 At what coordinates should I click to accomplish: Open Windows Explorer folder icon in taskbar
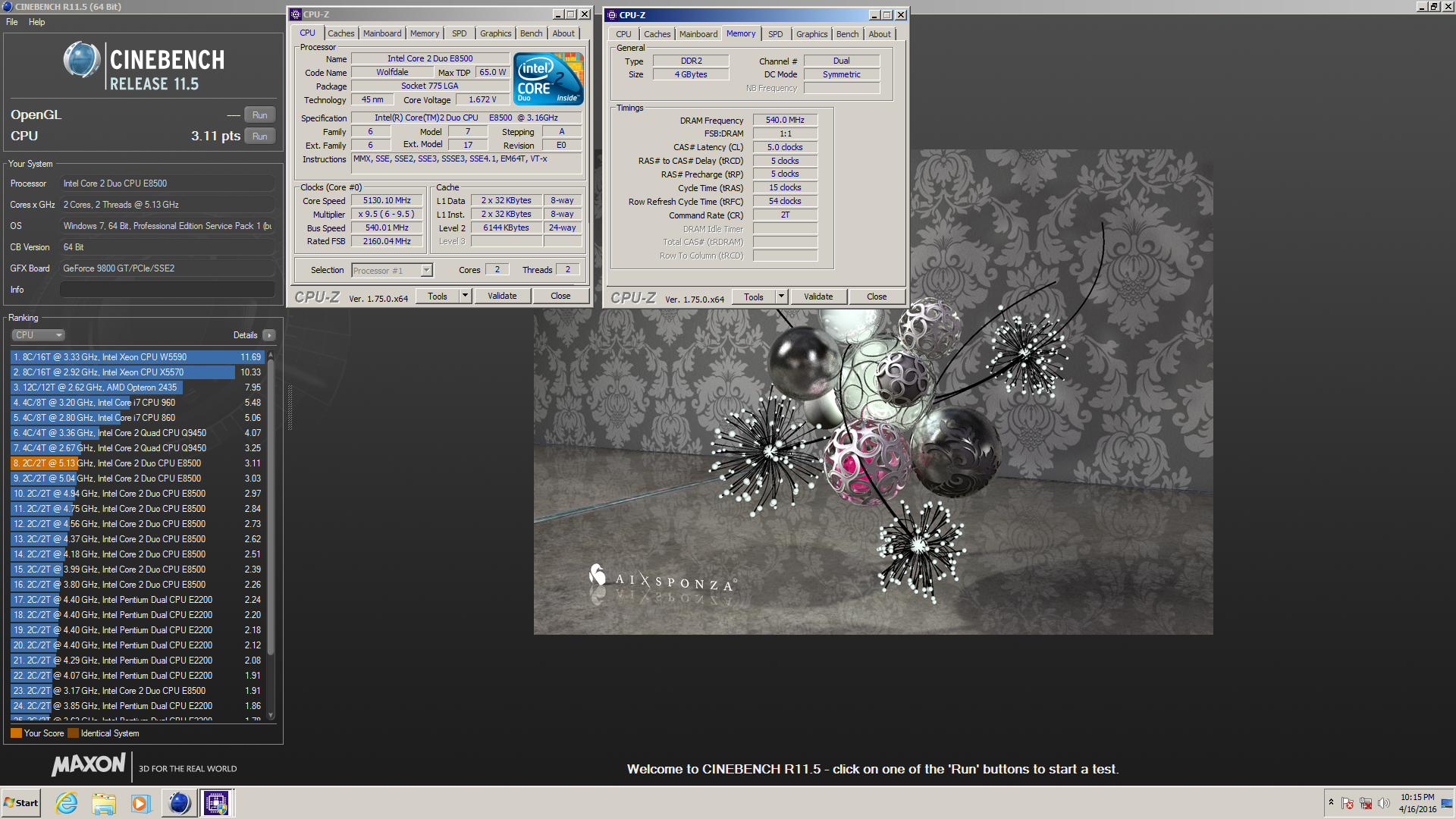[104, 803]
